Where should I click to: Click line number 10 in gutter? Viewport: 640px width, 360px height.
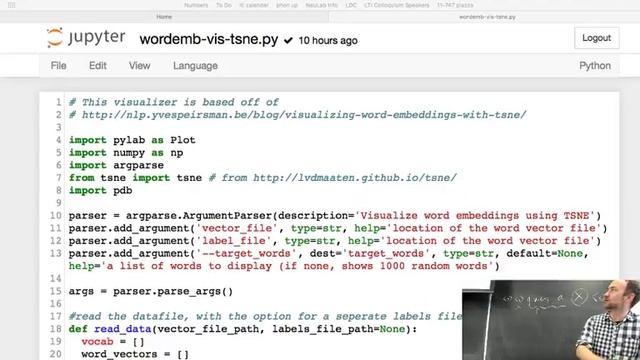pos(56,216)
